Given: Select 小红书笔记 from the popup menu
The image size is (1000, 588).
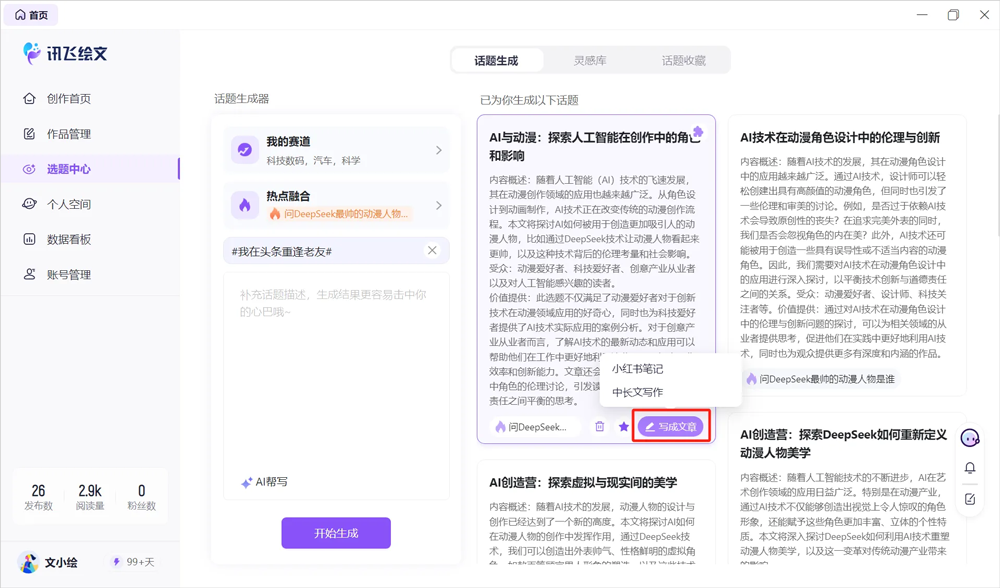Looking at the screenshot, I should tap(638, 369).
